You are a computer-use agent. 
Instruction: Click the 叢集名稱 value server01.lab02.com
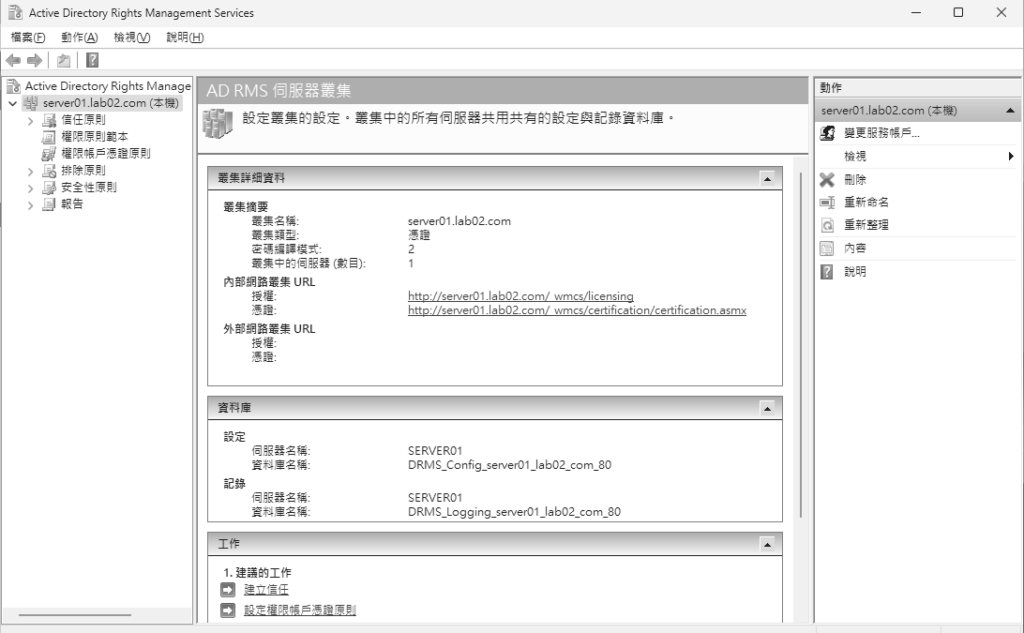click(459, 221)
